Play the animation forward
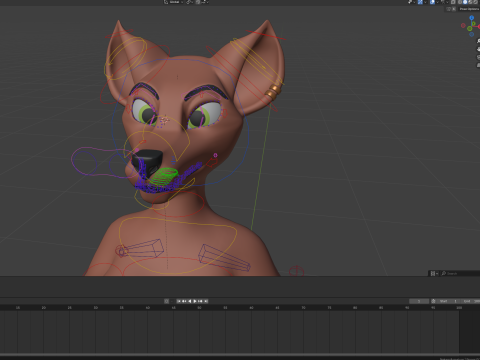 (195, 301)
